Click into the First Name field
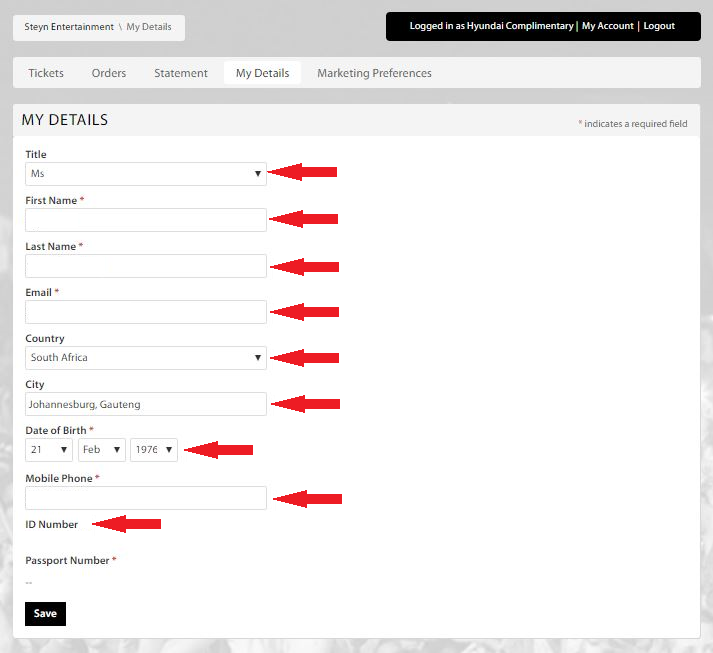713x653 pixels. (146, 220)
